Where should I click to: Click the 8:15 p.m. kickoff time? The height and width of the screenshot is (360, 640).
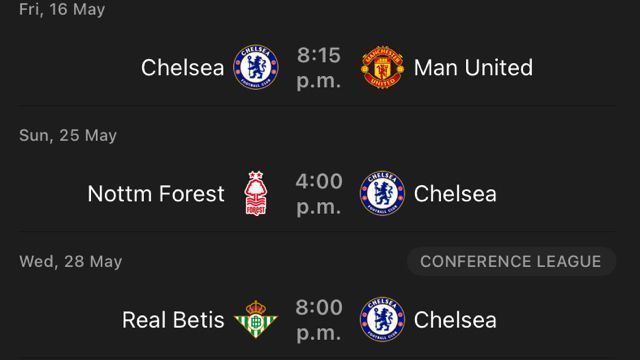tap(319, 68)
